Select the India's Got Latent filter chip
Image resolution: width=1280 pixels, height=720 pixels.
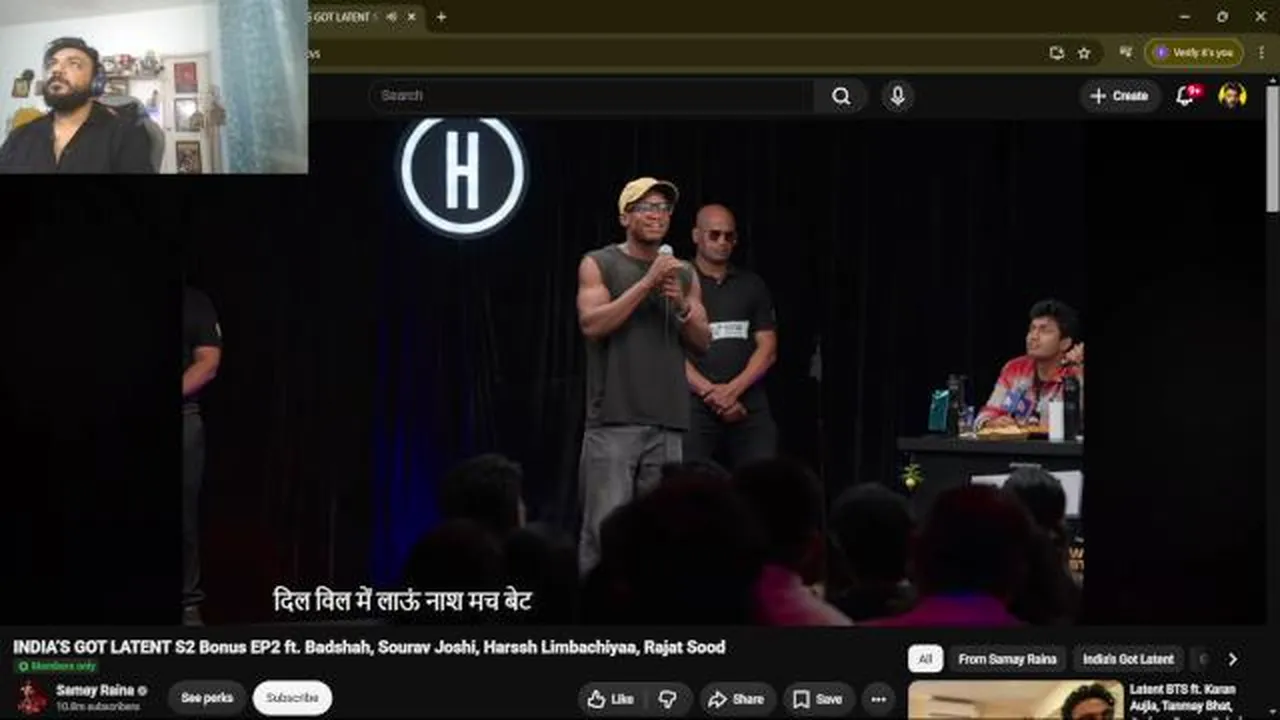1128,659
